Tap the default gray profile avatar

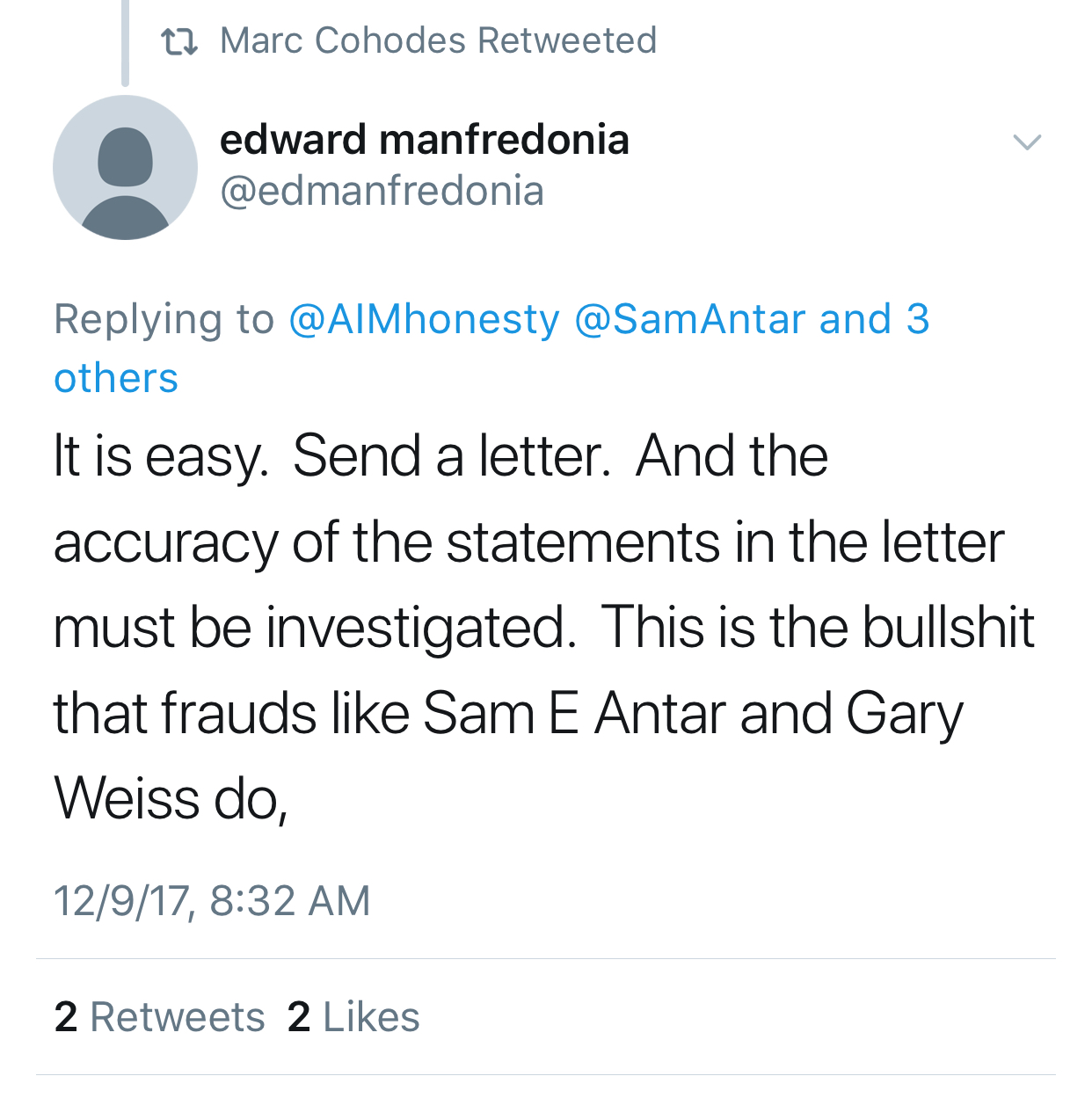(x=125, y=167)
